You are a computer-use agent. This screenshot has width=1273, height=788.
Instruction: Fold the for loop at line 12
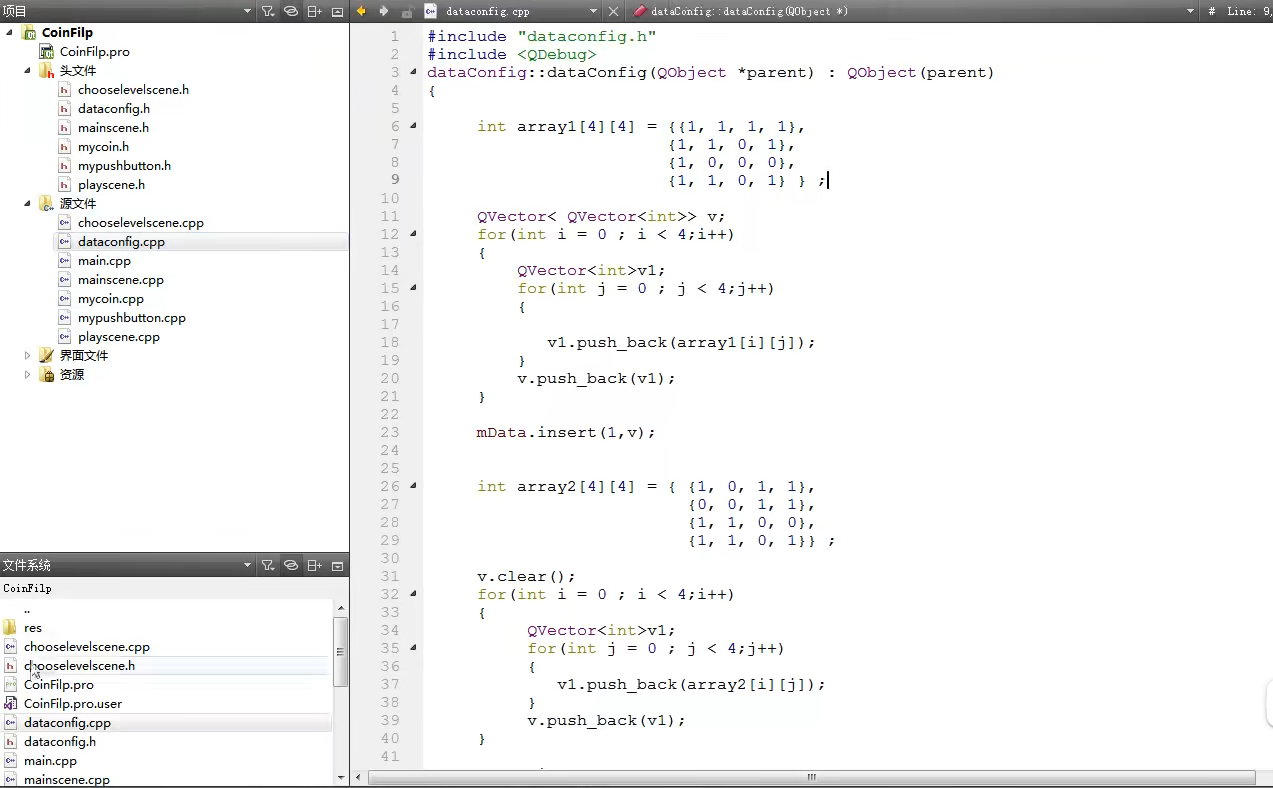413,234
